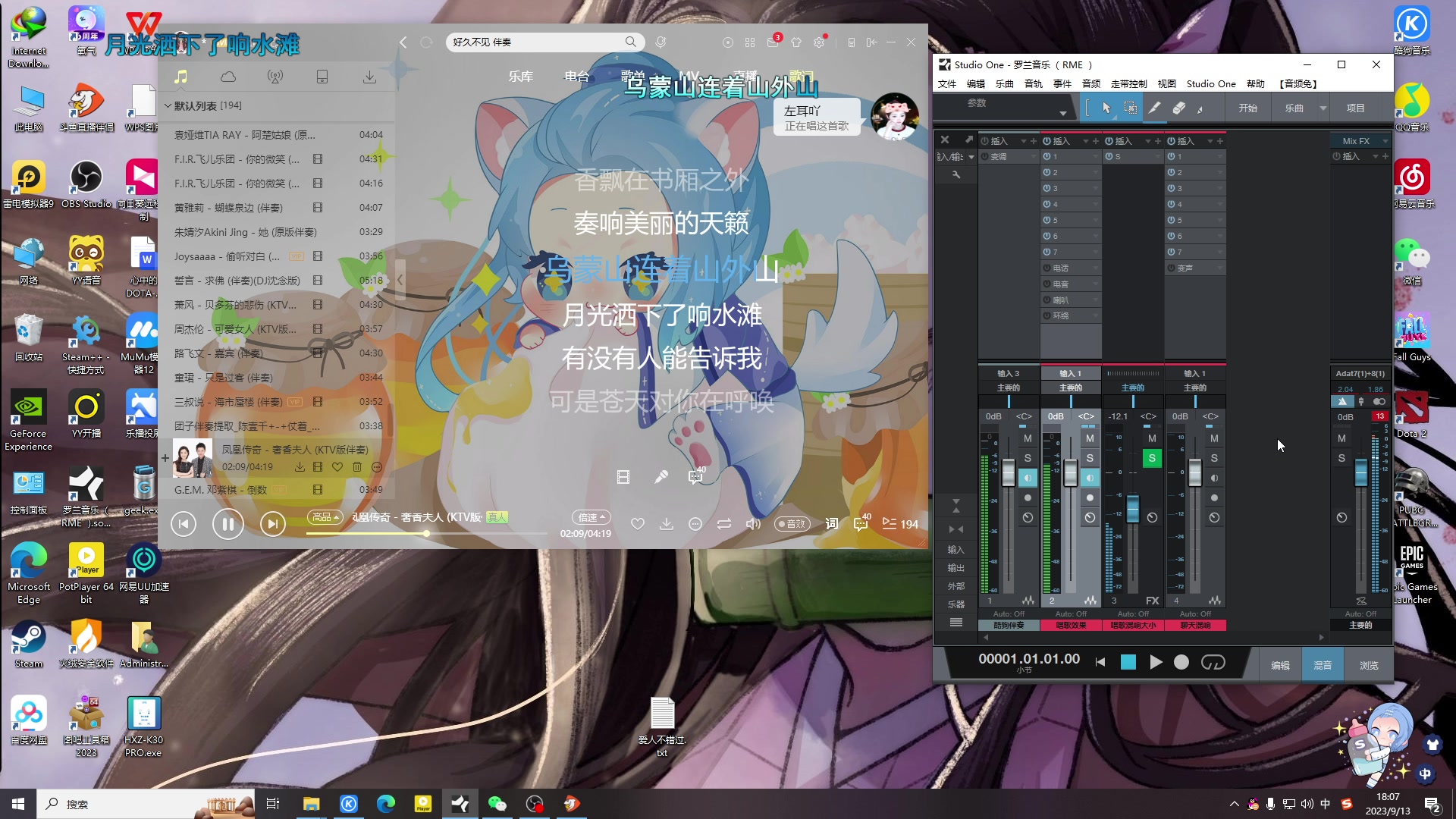Open 乐曲 dropdown arrow in Studio One toolbar

click(1323, 108)
